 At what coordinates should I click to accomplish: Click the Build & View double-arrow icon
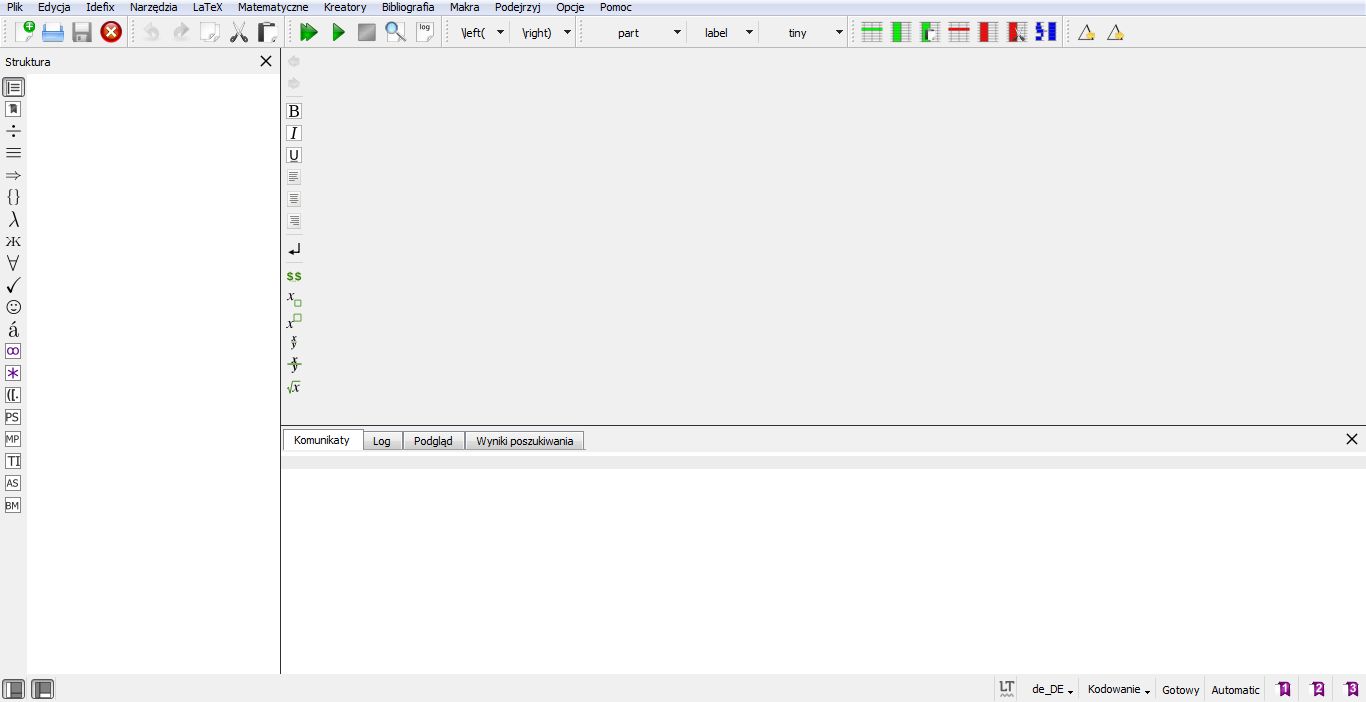pyautogui.click(x=309, y=32)
